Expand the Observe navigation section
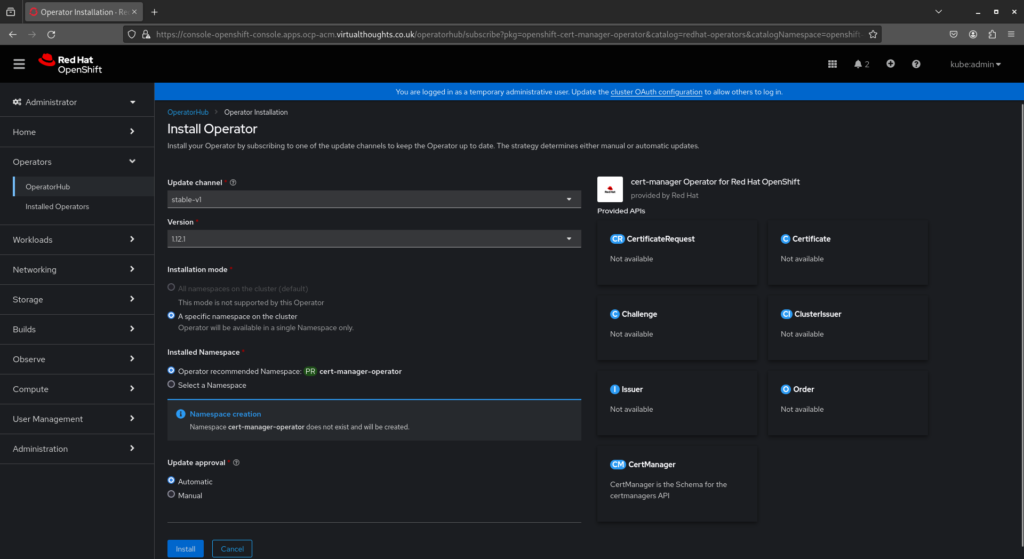The height and width of the screenshot is (559, 1024). click(x=76, y=359)
